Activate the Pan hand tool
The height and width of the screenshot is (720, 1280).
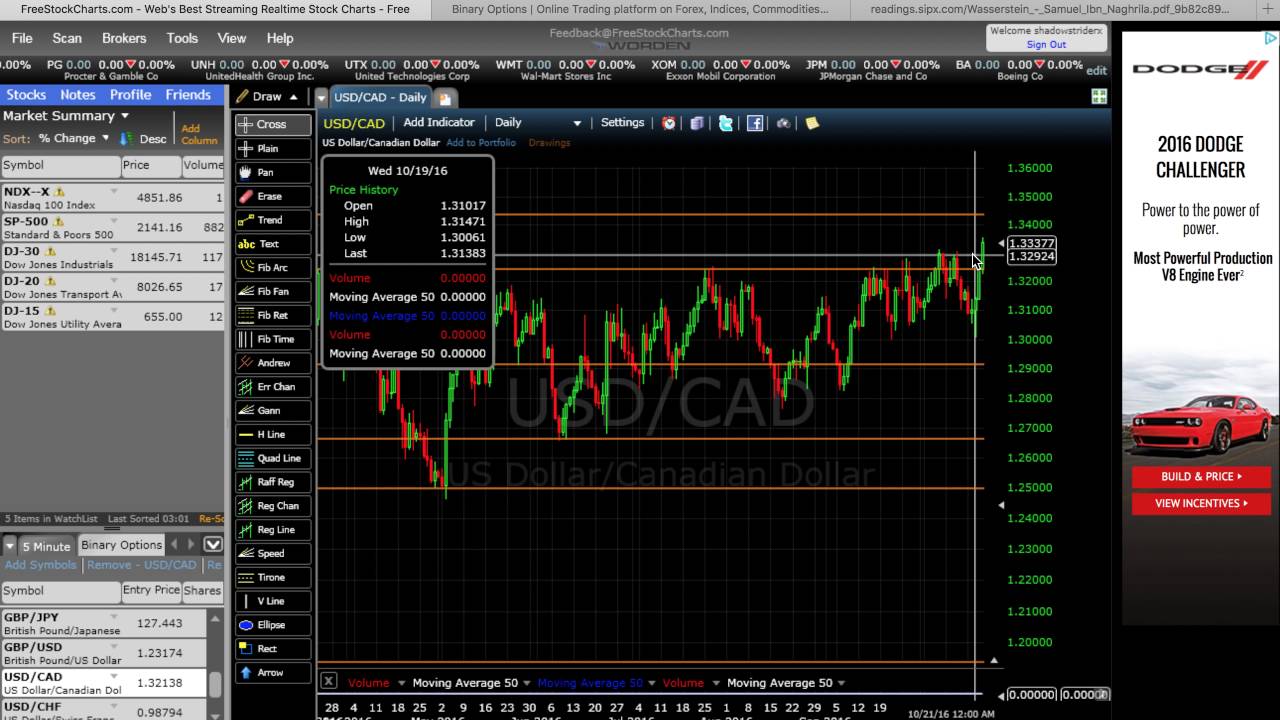tap(273, 172)
